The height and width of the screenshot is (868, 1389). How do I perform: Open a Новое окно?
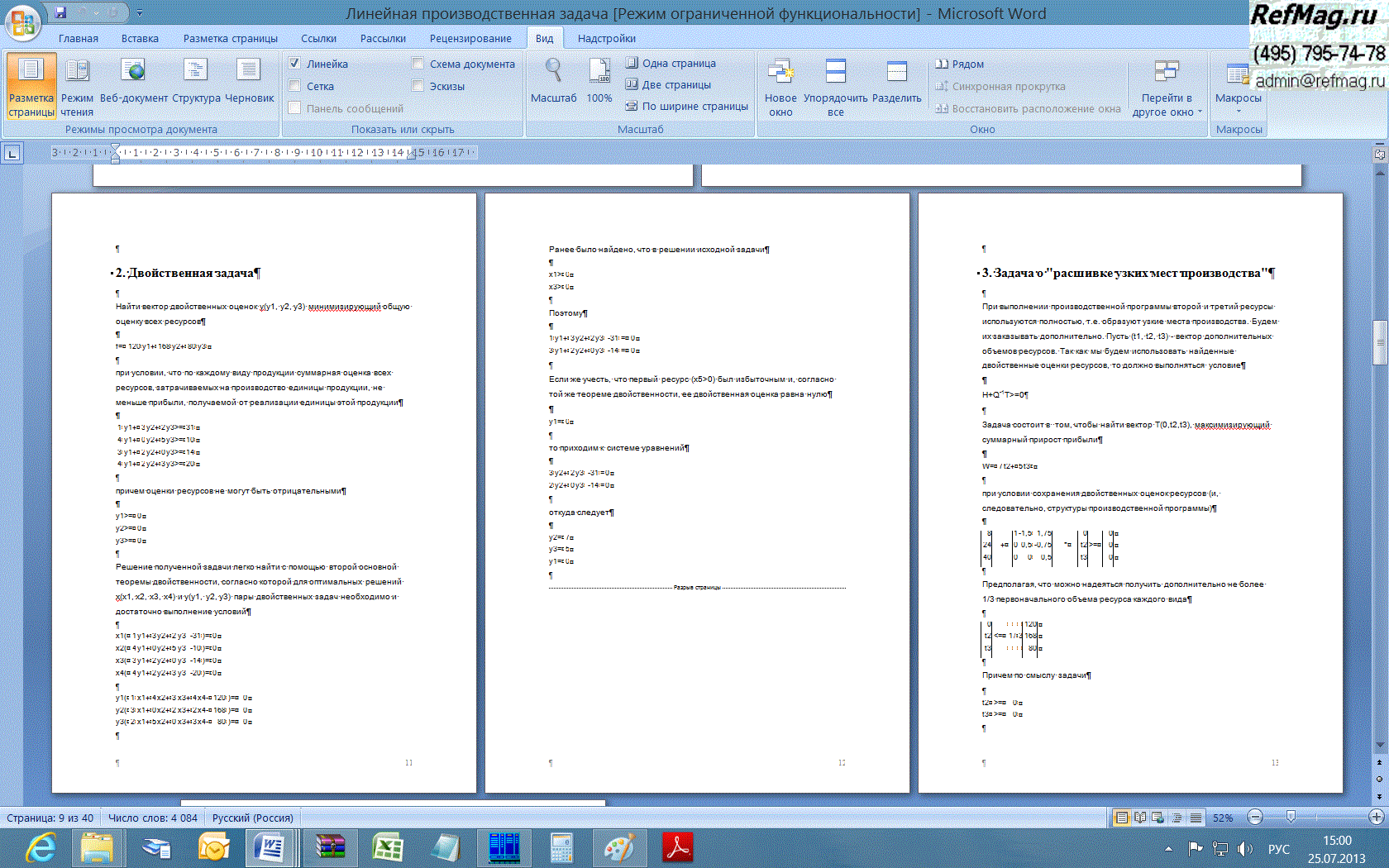(780, 87)
